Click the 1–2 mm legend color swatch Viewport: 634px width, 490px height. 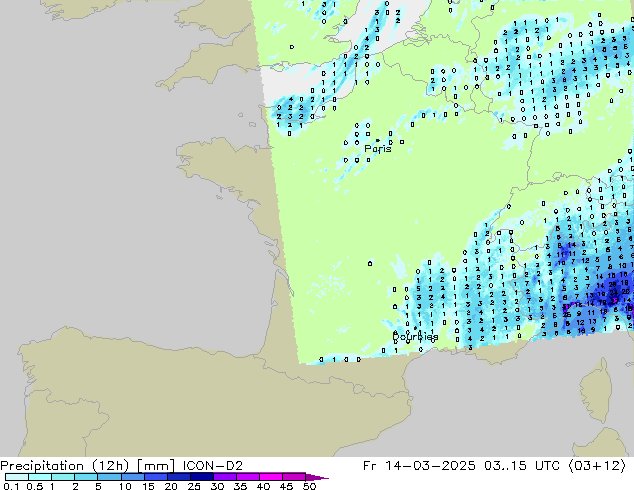tap(63, 477)
